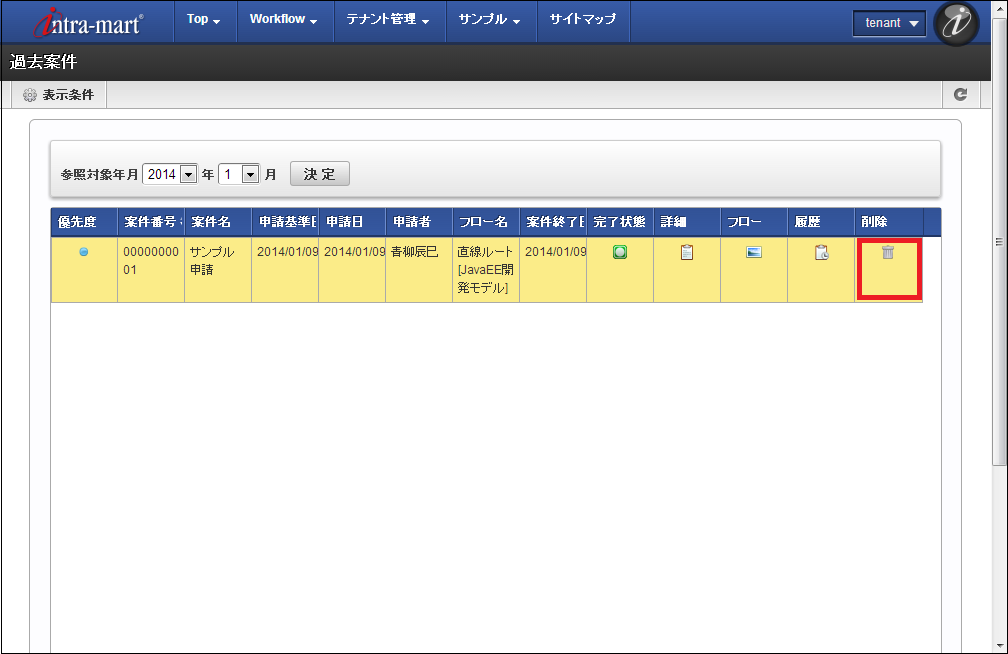Open the details clipboard icon
Screen dimensions: 1008x654
pyautogui.click(x=687, y=253)
